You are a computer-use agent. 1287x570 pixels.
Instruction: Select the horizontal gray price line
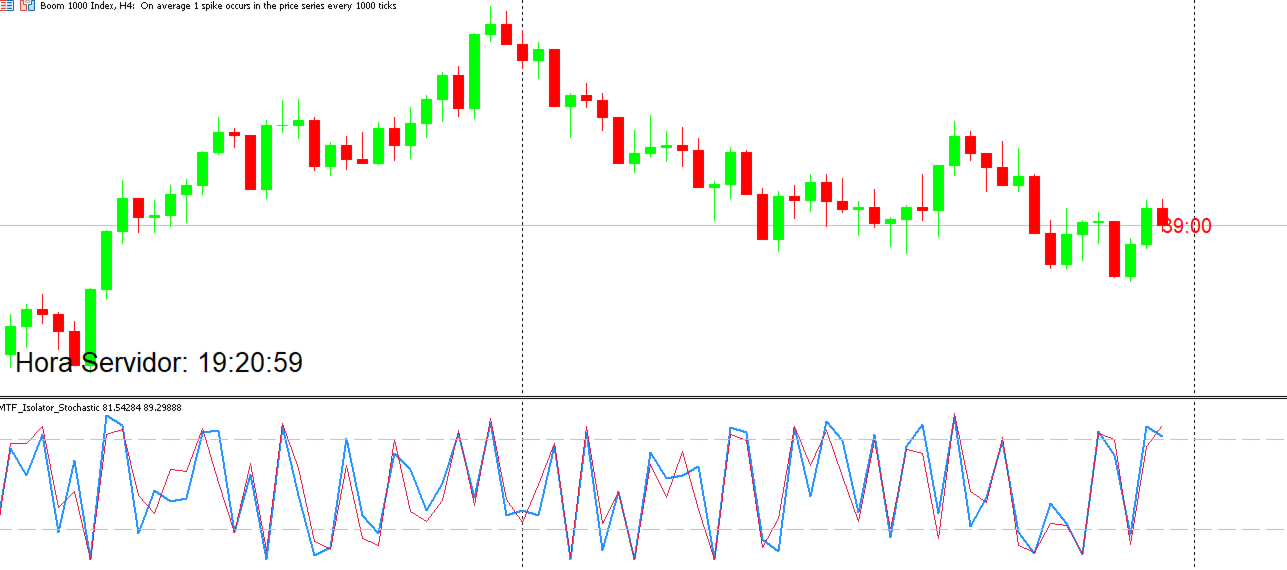[643, 225]
